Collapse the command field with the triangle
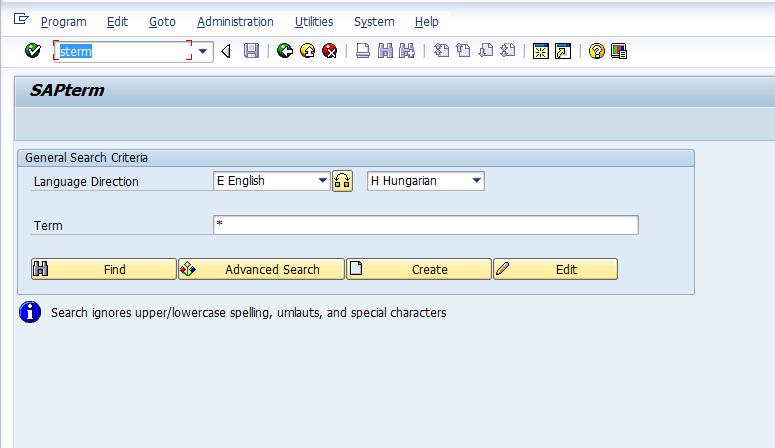Viewport: 775px width, 448px height. click(x=226, y=51)
